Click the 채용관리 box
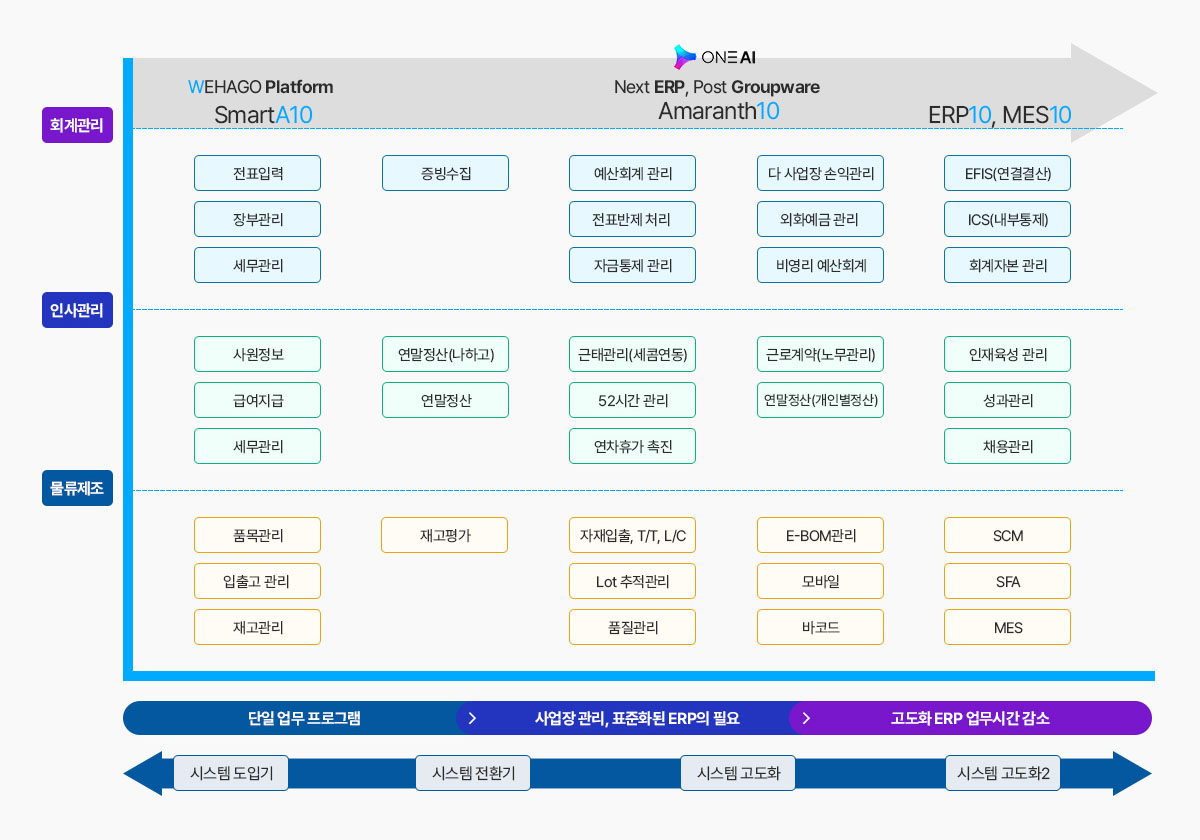This screenshot has height=840, width=1200. click(1008, 446)
